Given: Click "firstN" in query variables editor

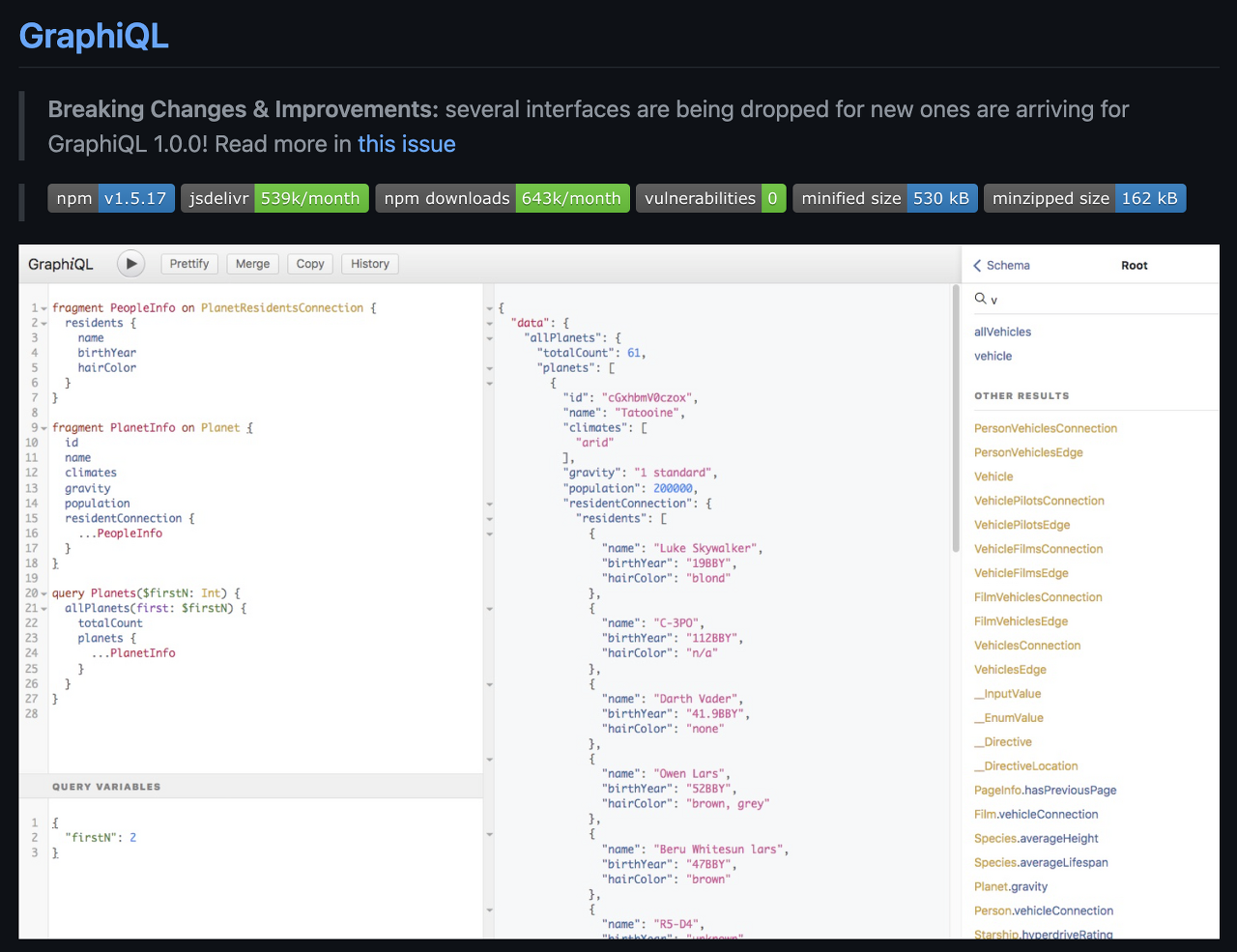Looking at the screenshot, I should point(91,838).
